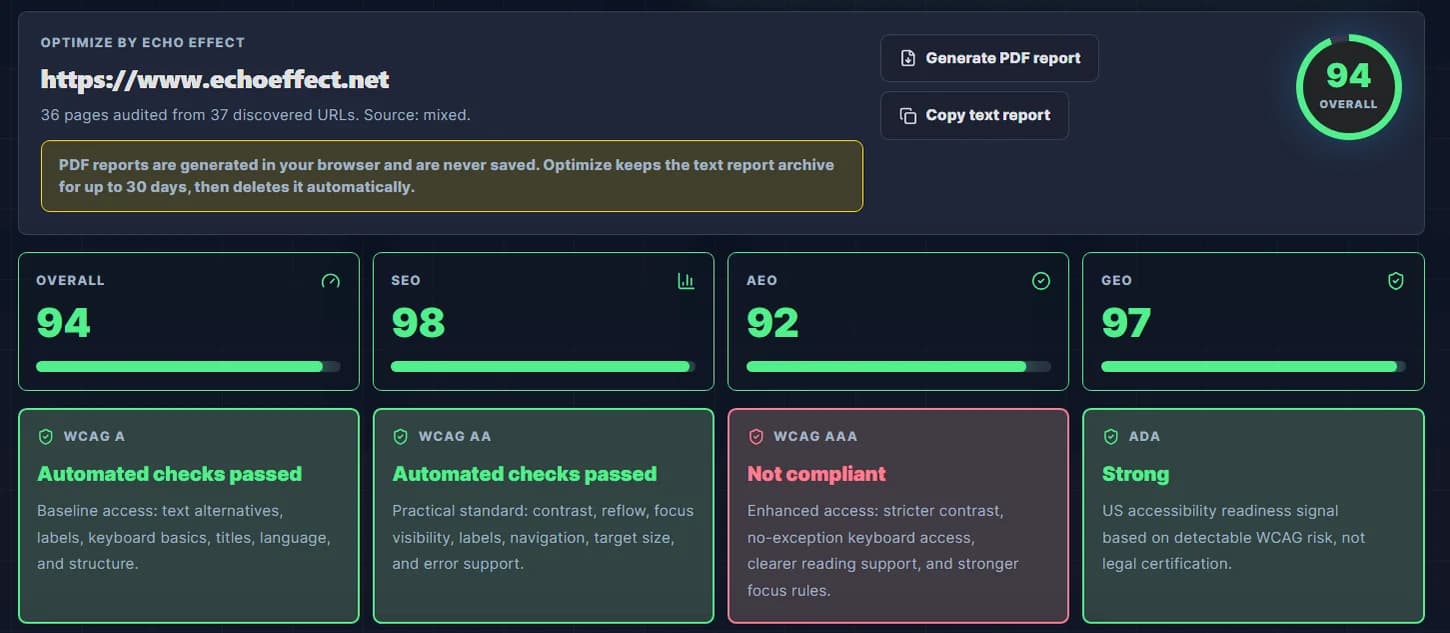Click the OPTIMIZE BY ECHO EFFECT label

click(143, 43)
